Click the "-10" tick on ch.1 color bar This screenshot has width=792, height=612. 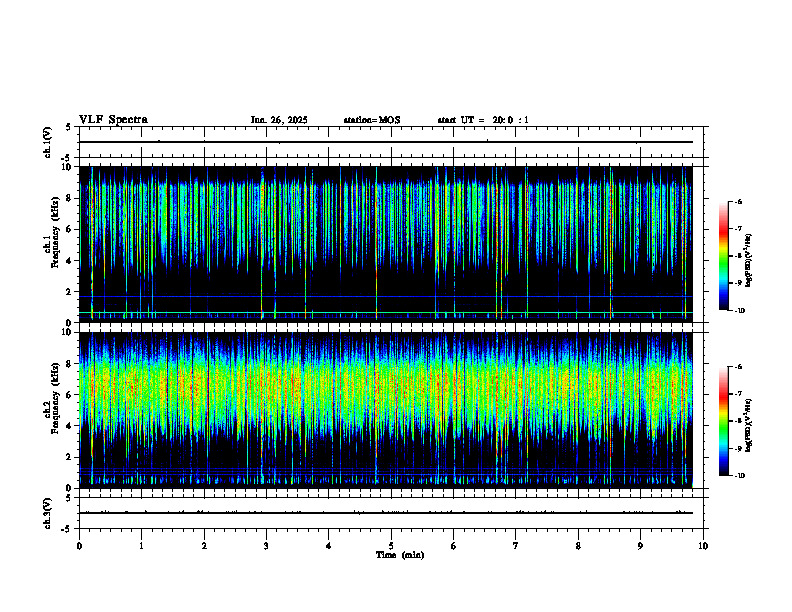click(740, 311)
